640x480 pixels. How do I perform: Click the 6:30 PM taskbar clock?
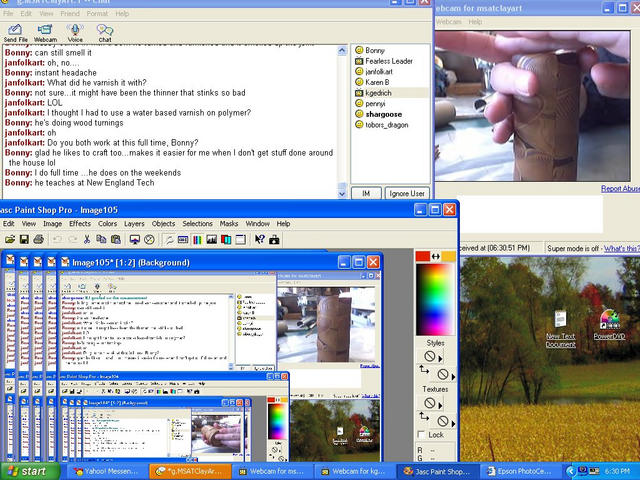pos(617,471)
